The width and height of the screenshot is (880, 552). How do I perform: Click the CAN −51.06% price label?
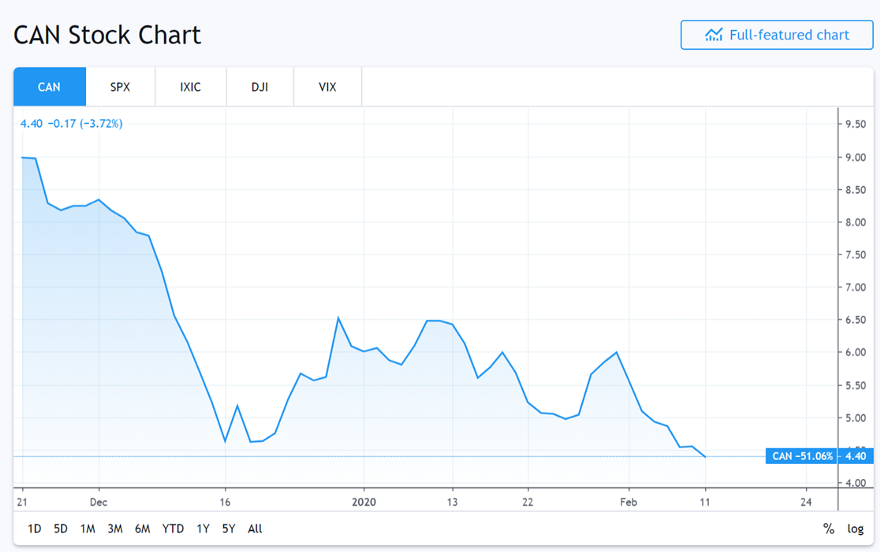(x=803, y=456)
